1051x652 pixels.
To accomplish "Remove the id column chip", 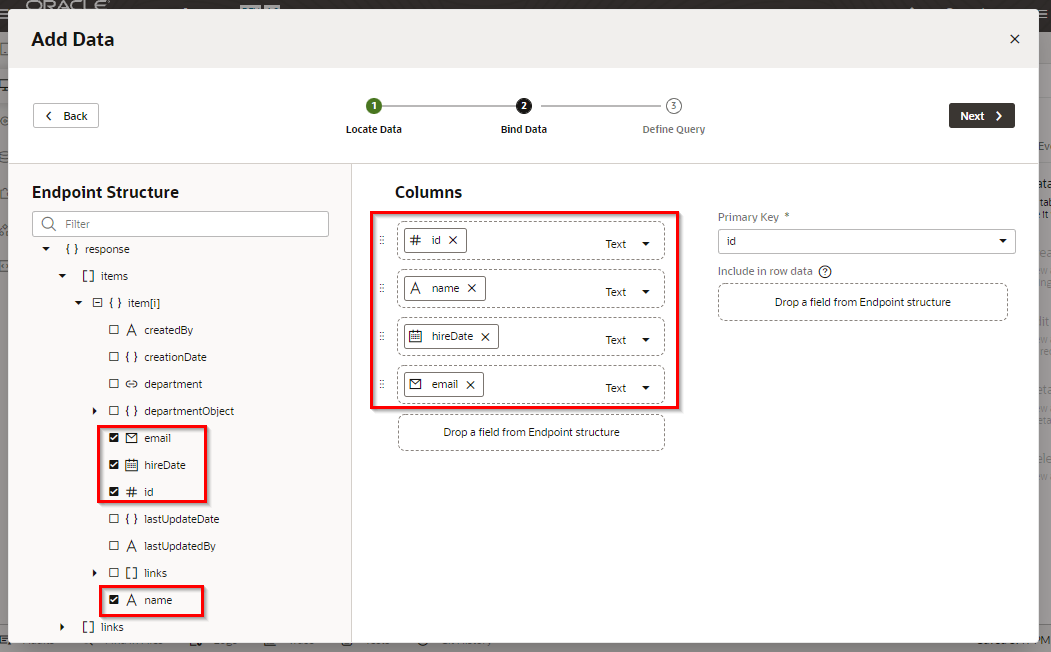I will click(x=453, y=240).
